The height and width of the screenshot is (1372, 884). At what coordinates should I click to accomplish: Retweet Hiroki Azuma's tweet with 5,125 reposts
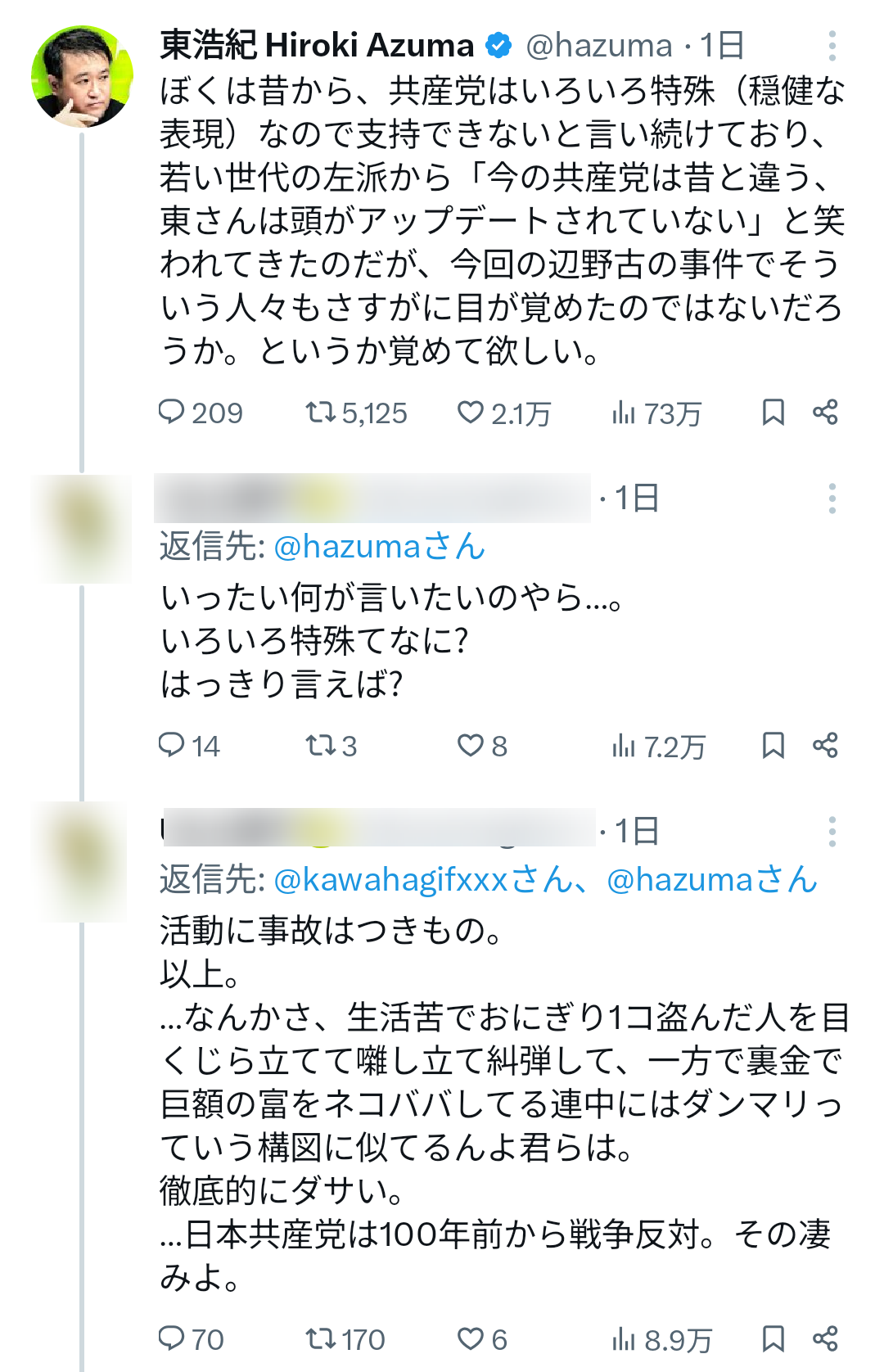[x=356, y=413]
